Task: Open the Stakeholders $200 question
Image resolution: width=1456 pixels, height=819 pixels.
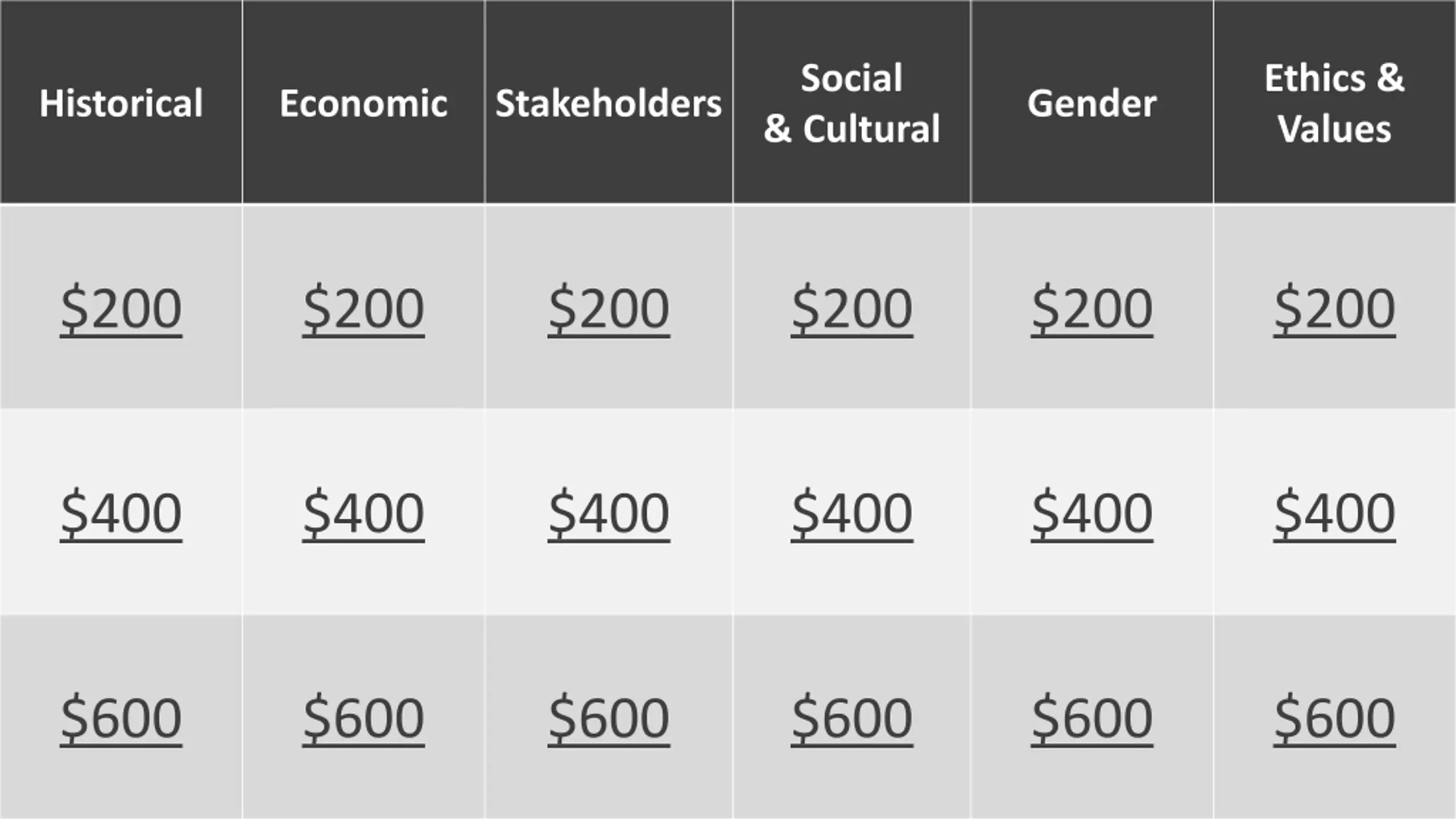Action: [609, 308]
